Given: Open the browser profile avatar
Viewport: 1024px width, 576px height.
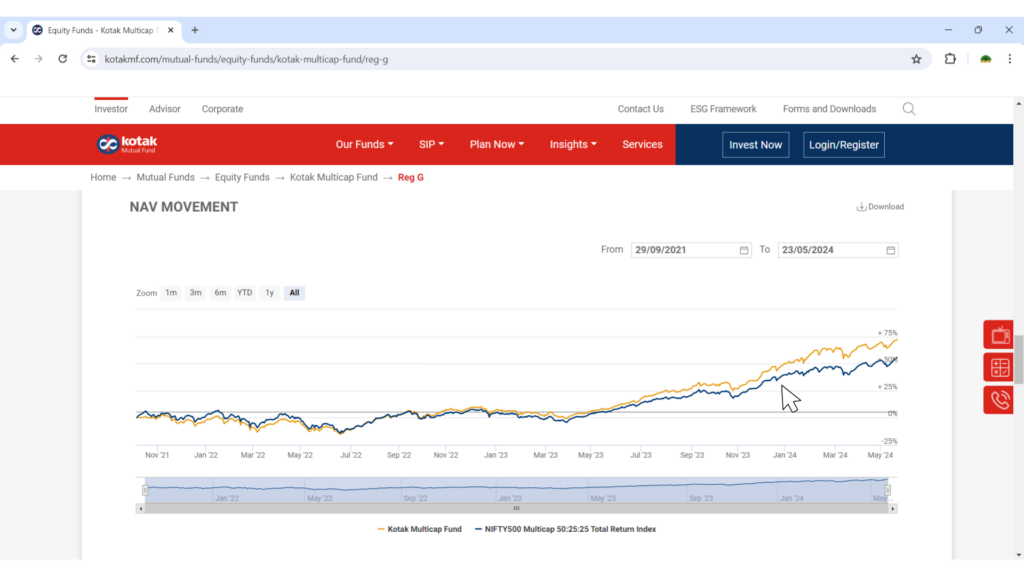Looking at the screenshot, I should pos(985,59).
